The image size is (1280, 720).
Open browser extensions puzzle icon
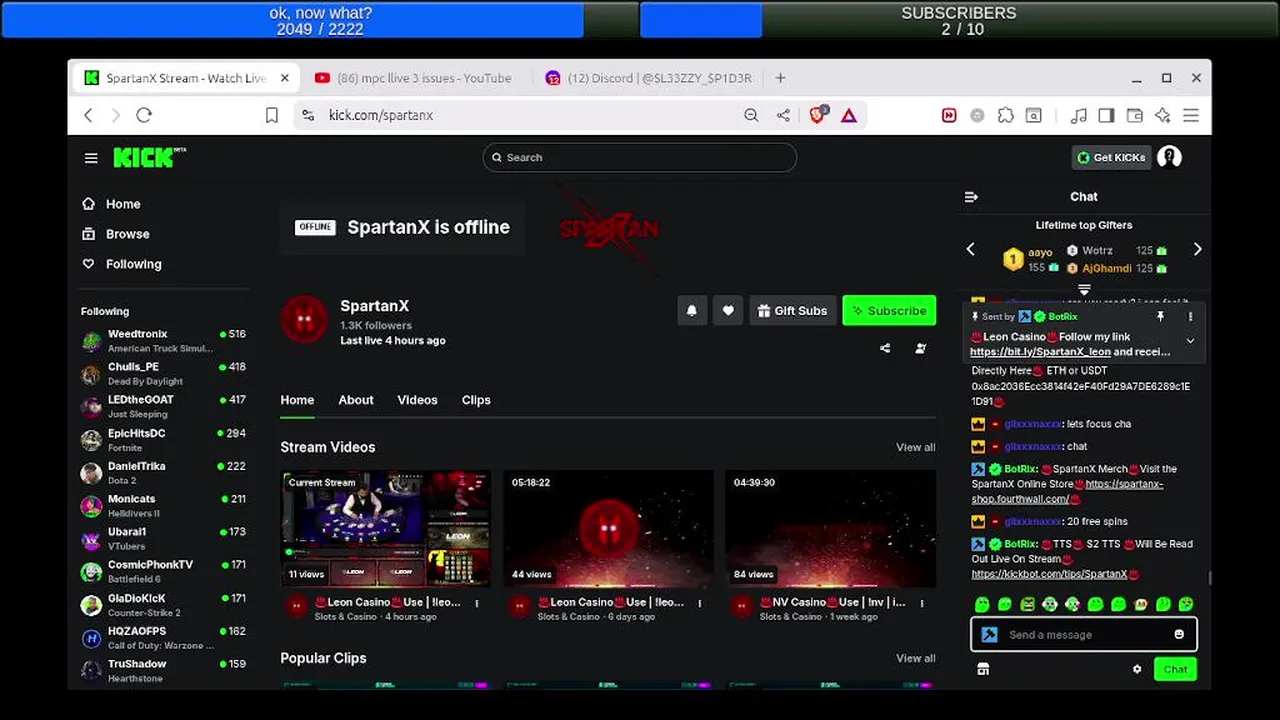(x=1006, y=115)
